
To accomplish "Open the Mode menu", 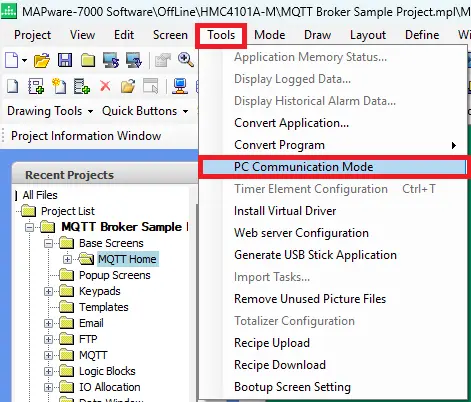I will click(270, 35).
